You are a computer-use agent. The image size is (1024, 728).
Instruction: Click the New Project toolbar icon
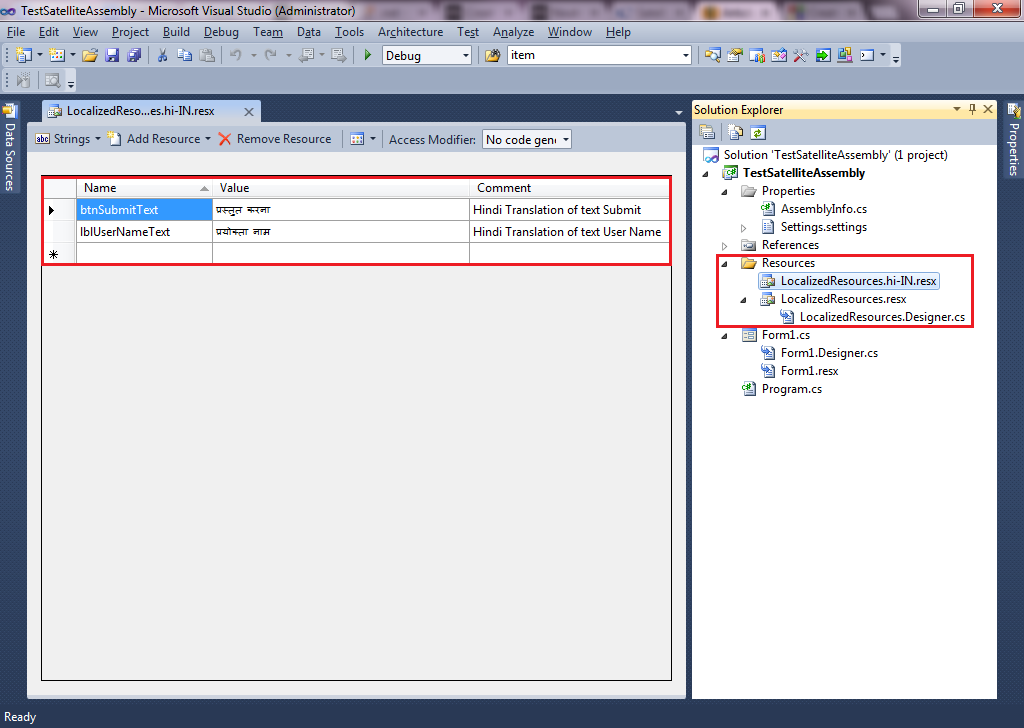coord(24,55)
